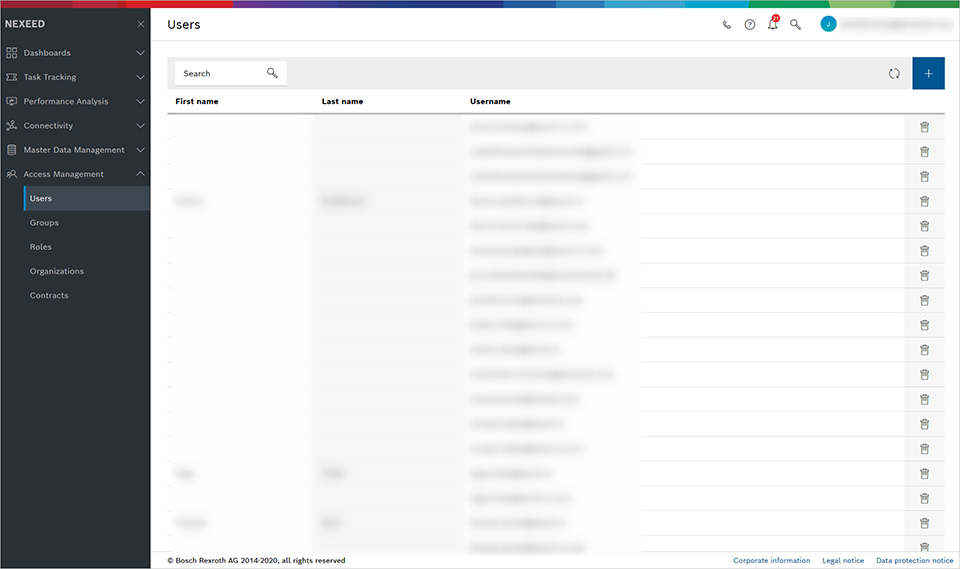Open the help question mark icon
The image size is (960, 569).
coord(749,24)
